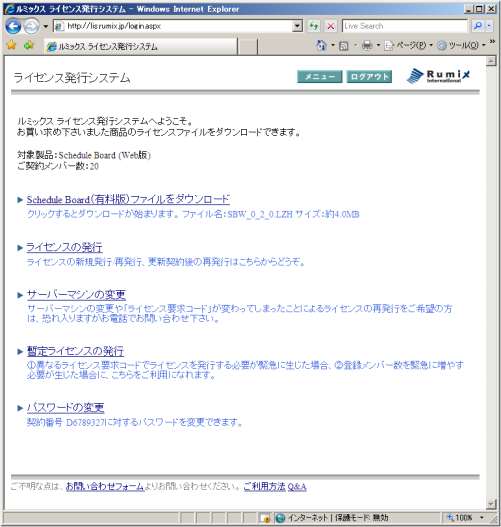The image size is (501, 527).
Task: Open the recent pages dropdown arrow
Action: pos(45,26)
